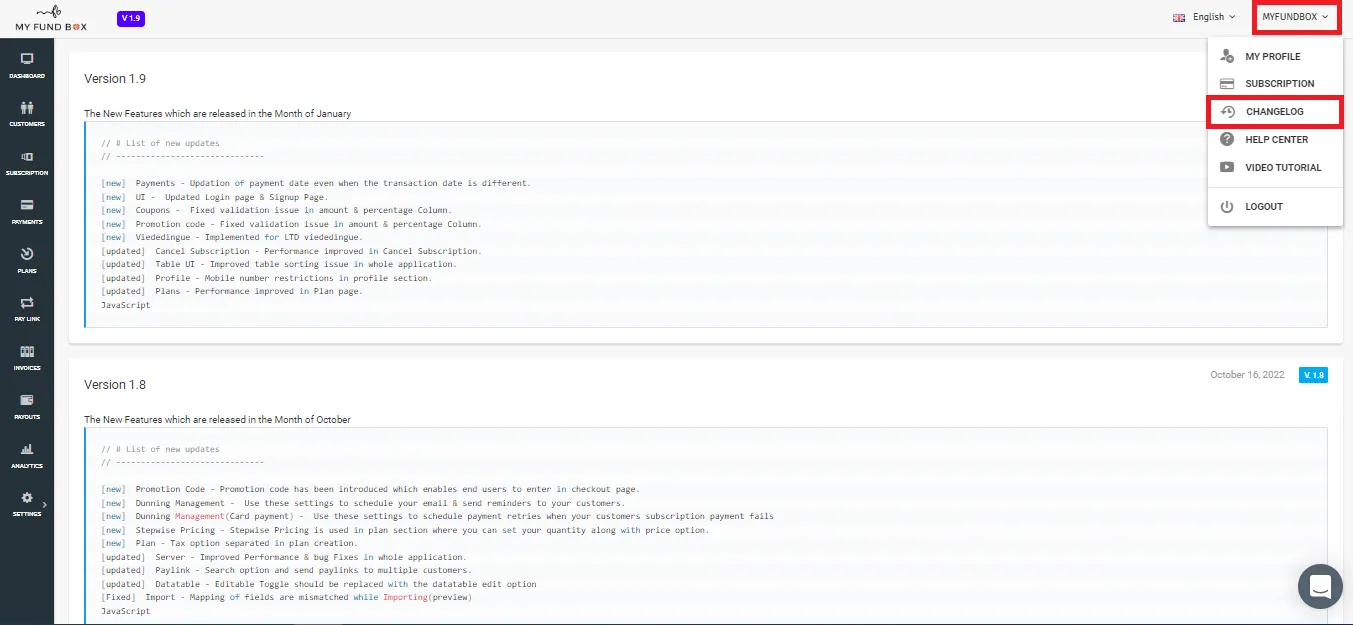Toggle the MYFUNDBOX account dropdown
The height and width of the screenshot is (625, 1353).
[1295, 17]
